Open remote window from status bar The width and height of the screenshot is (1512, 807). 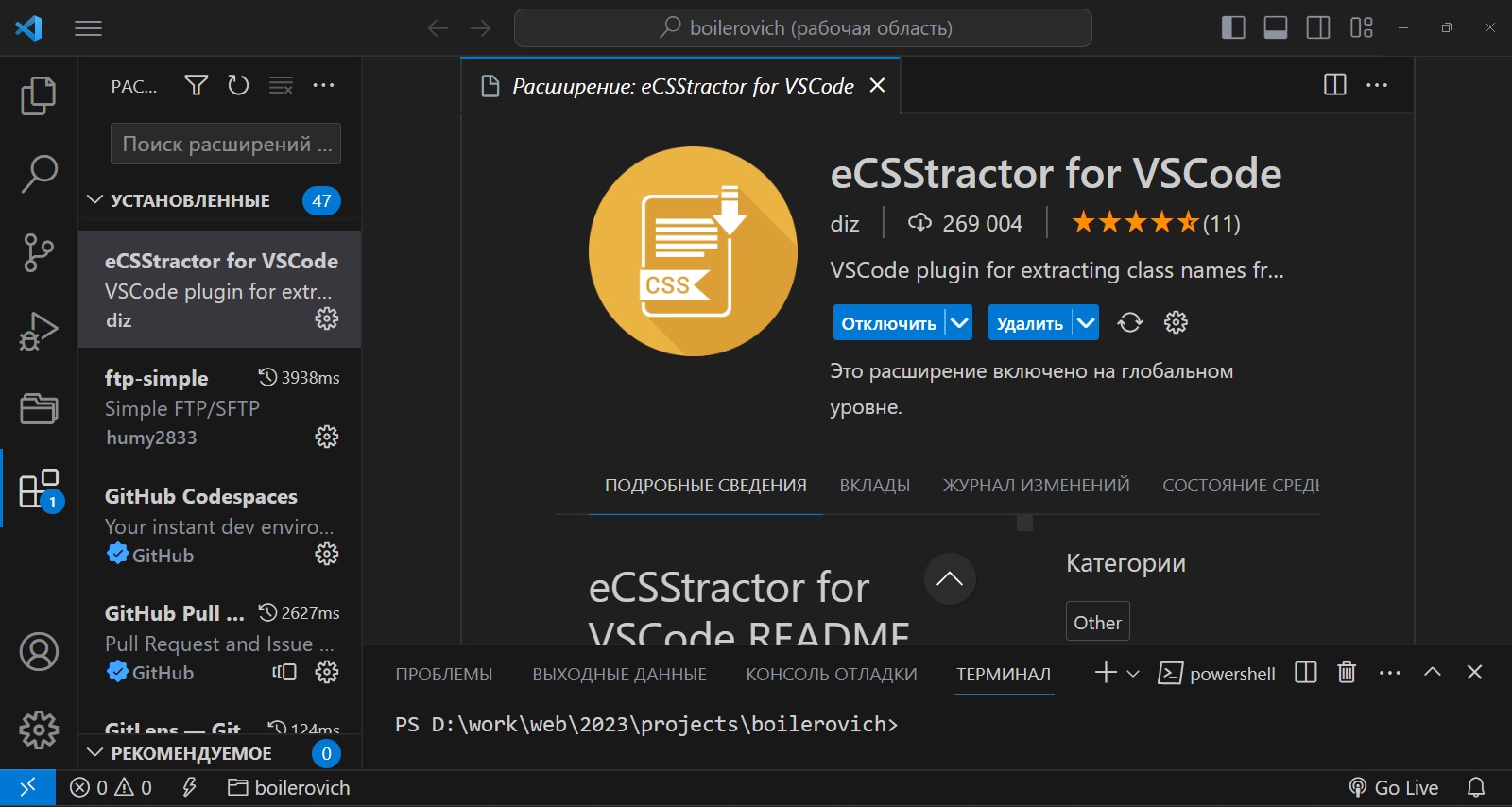(27, 787)
